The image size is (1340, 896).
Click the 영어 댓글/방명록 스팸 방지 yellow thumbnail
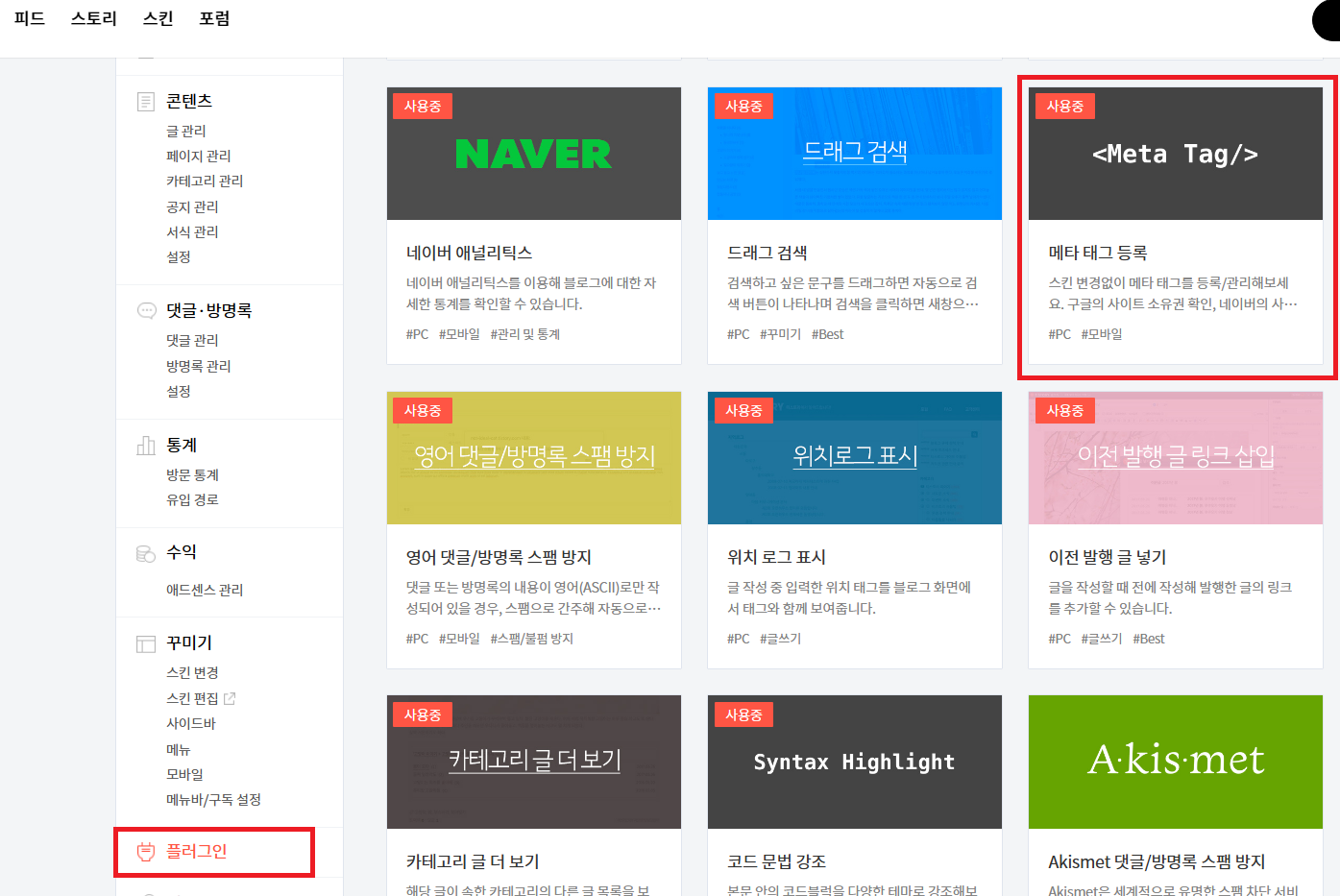(x=534, y=458)
